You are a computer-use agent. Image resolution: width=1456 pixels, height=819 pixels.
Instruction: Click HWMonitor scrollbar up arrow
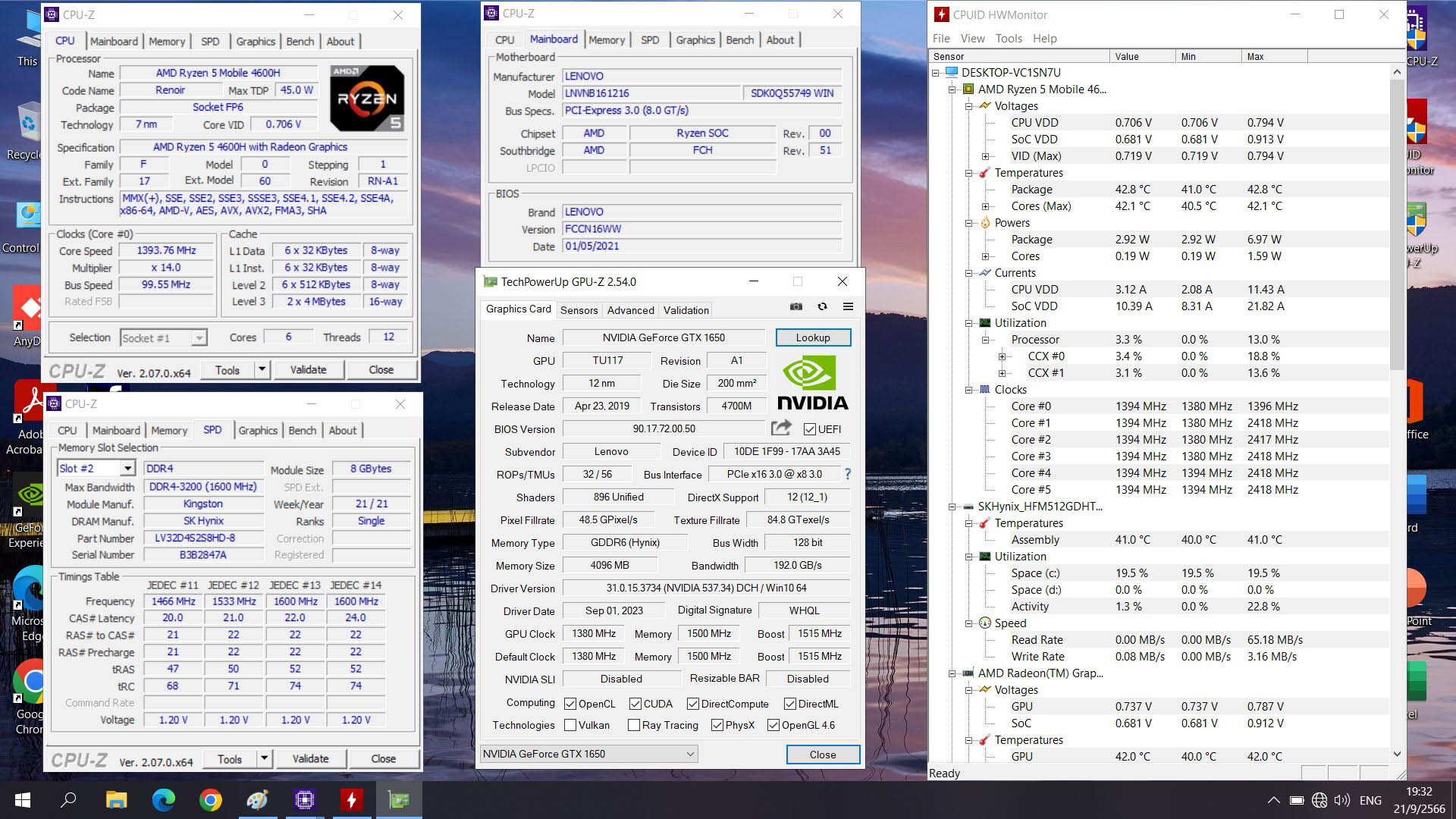[x=1397, y=71]
